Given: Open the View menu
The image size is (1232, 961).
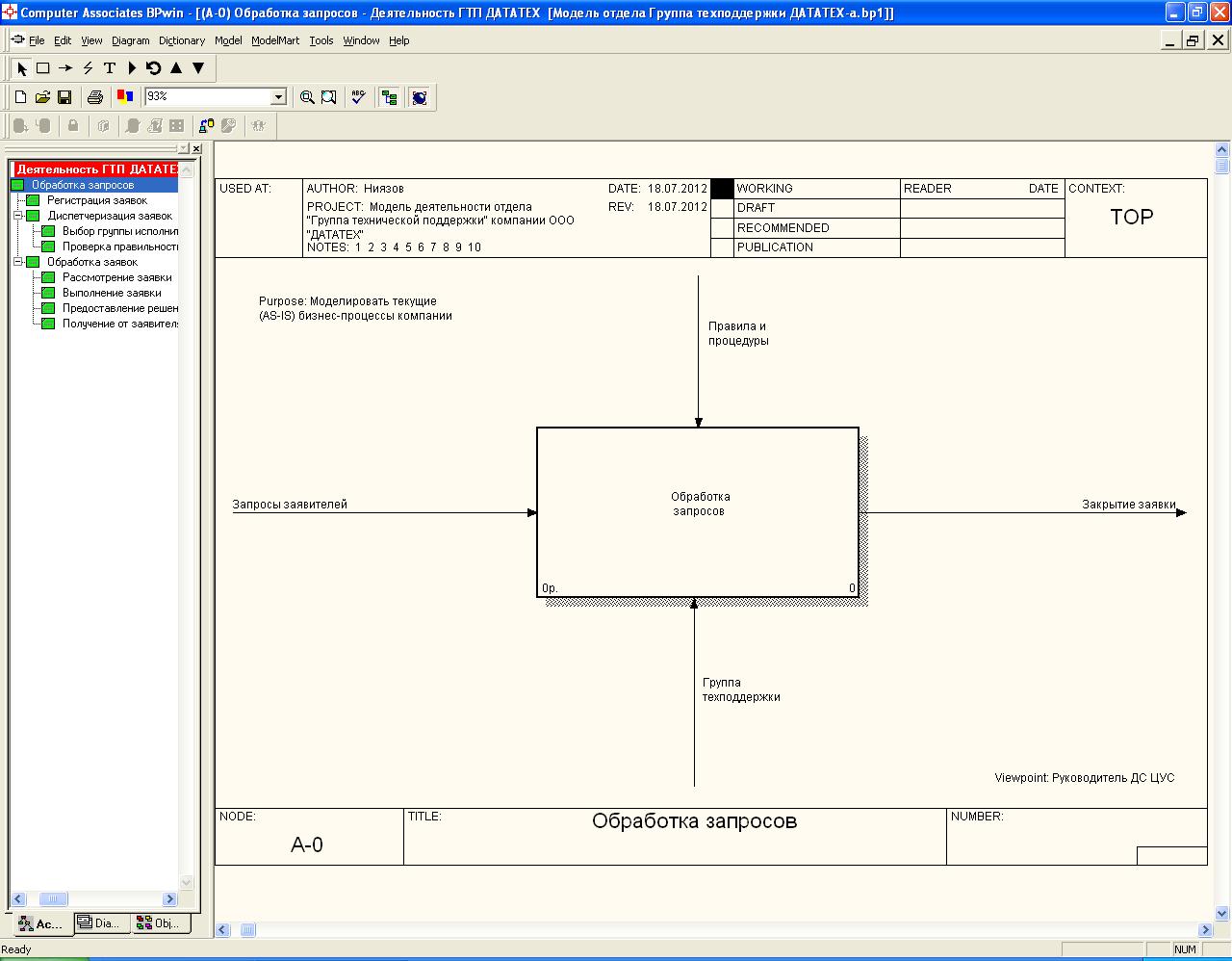Looking at the screenshot, I should [x=91, y=40].
